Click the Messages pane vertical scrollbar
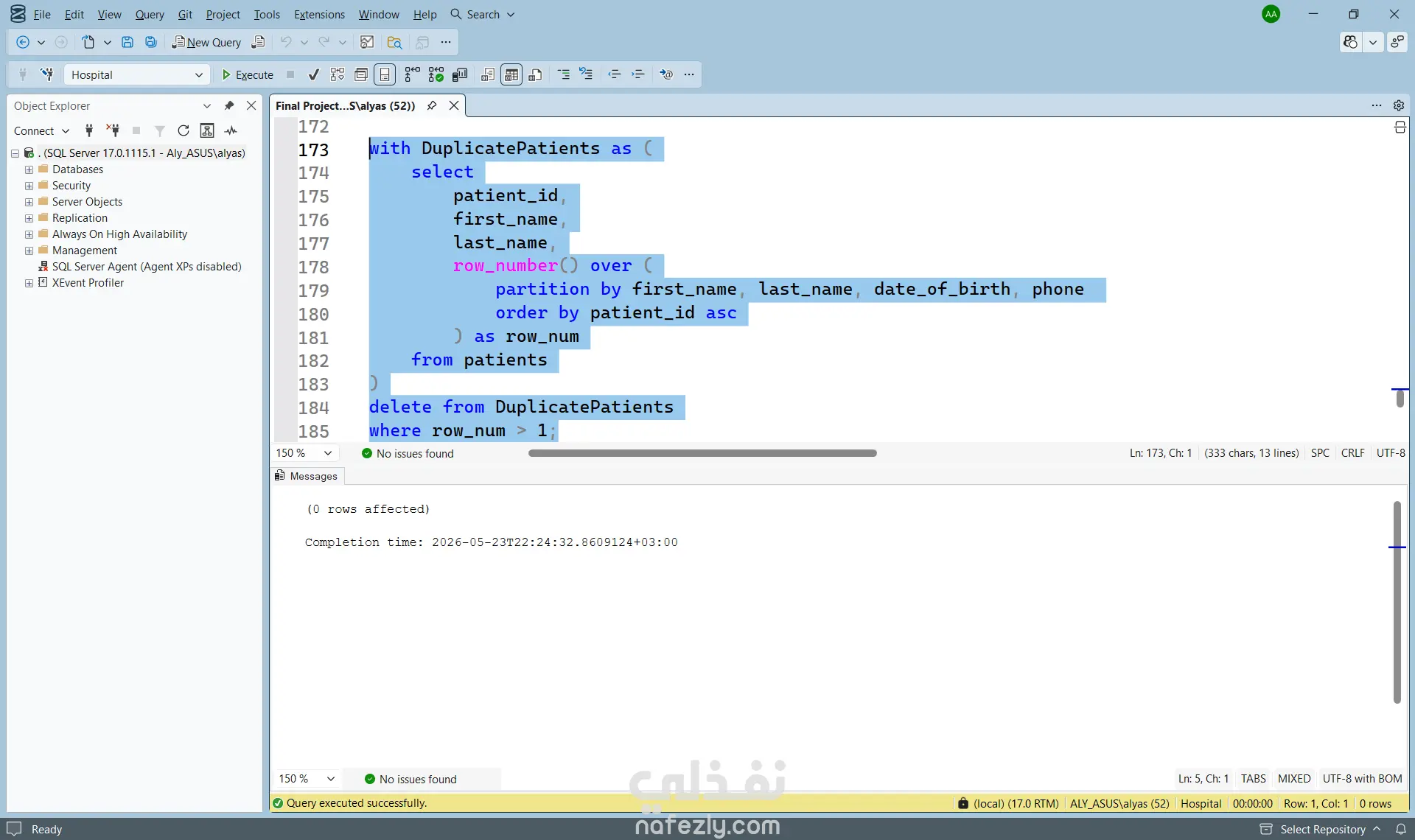1415x840 pixels. tap(1397, 602)
